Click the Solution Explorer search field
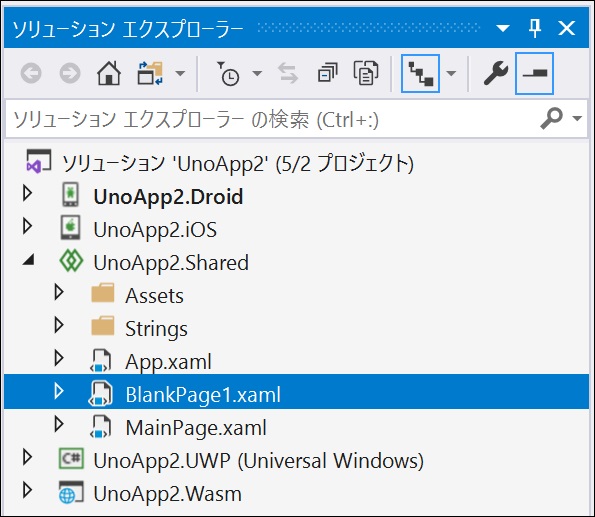The width and height of the screenshot is (595, 517). point(273,119)
